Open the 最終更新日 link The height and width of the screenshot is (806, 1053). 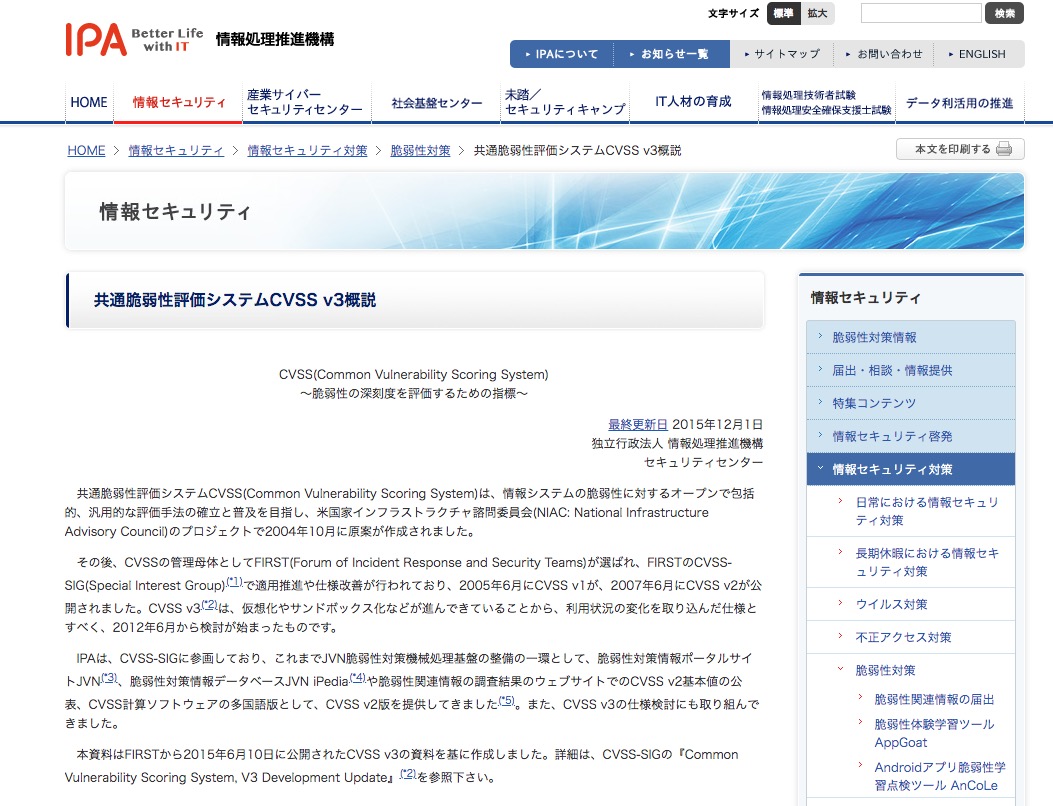click(637, 424)
